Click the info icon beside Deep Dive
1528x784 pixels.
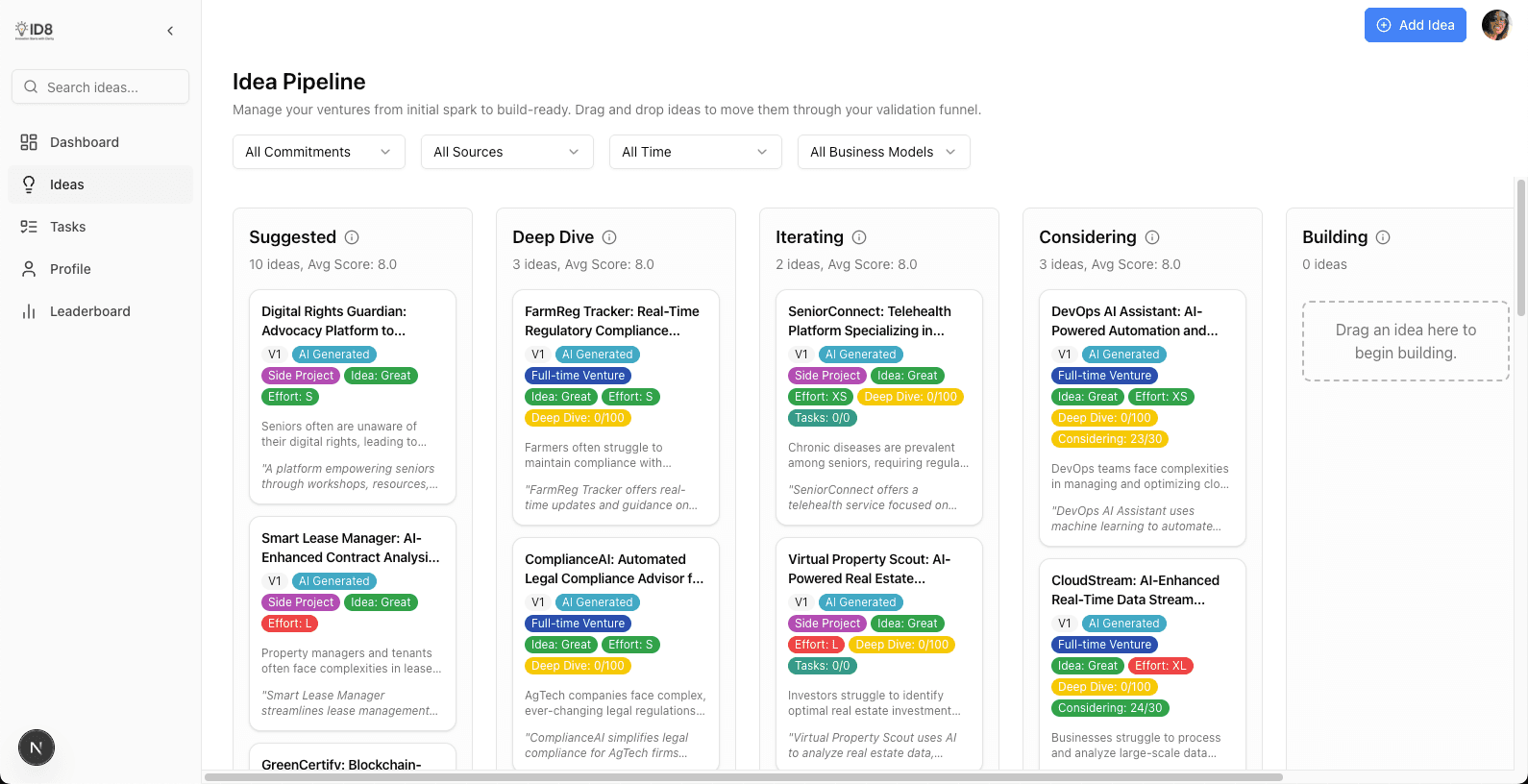[x=609, y=237]
